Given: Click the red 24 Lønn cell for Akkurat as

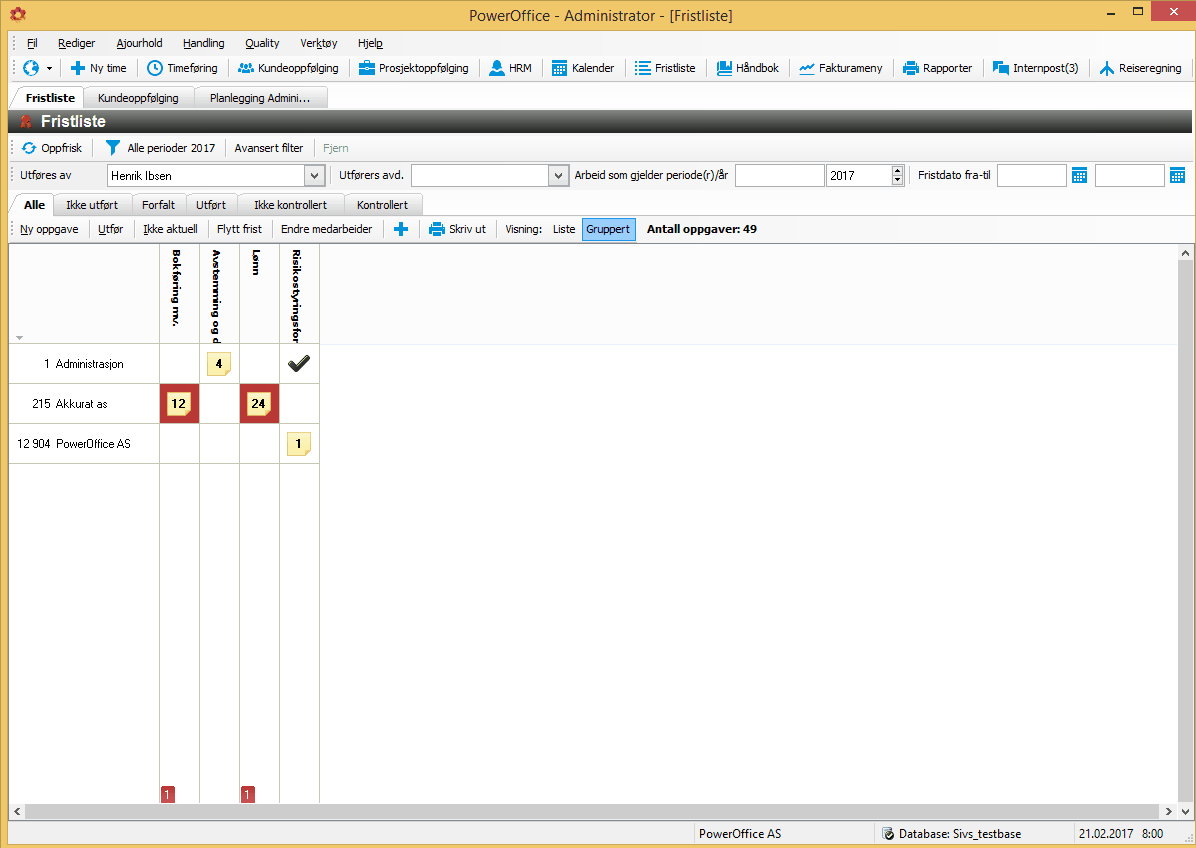Looking at the screenshot, I should pos(259,403).
